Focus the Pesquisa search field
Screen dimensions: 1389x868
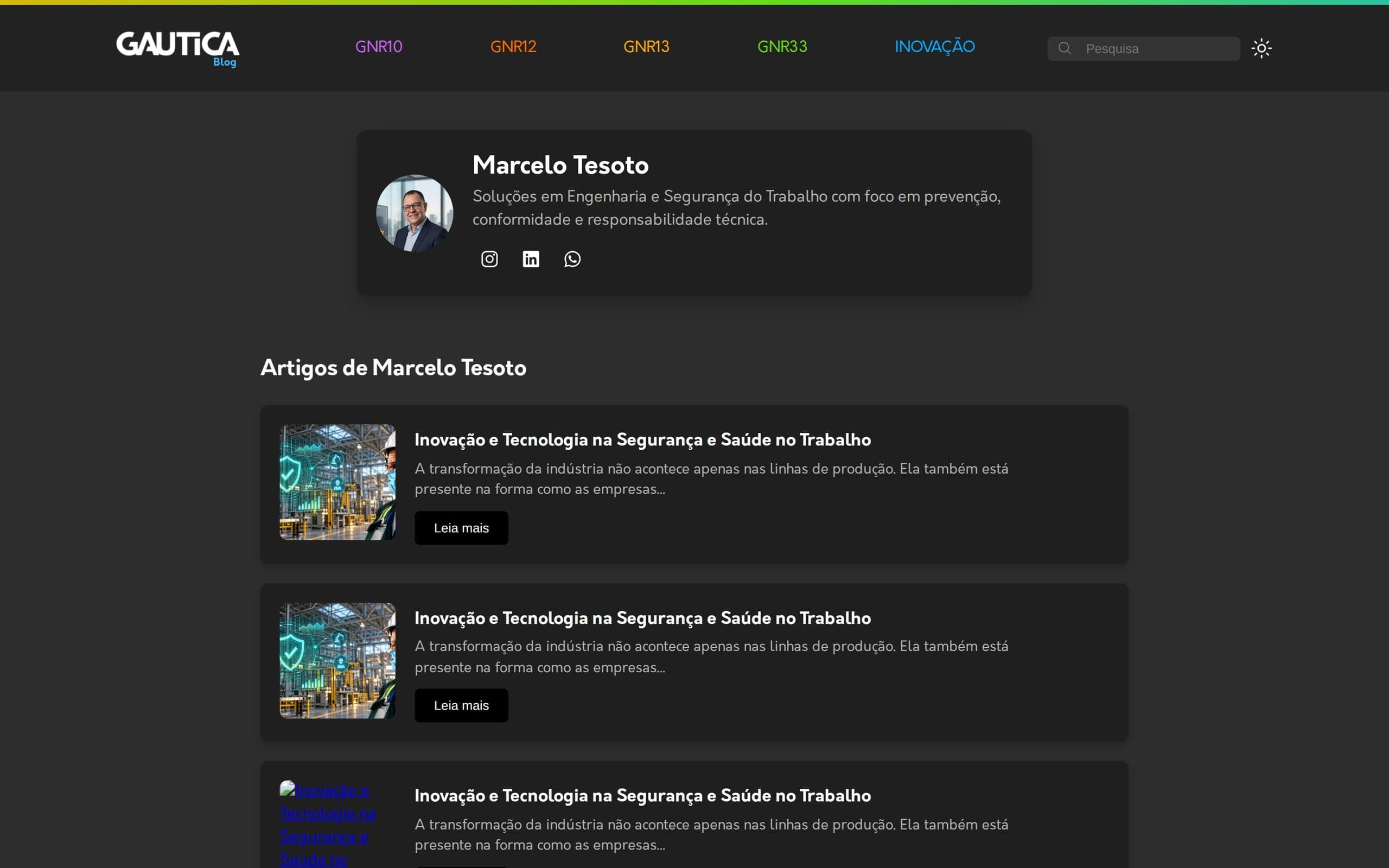(1143, 48)
